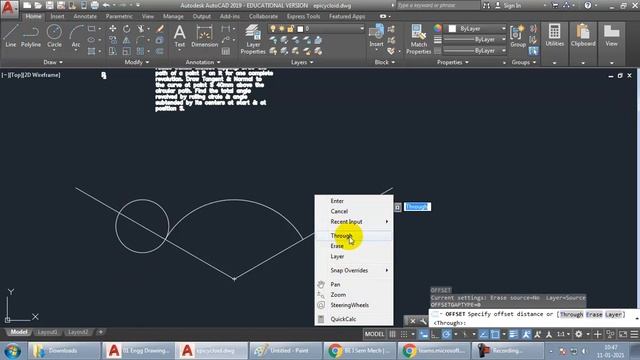Expand the Properties panel

point(453,62)
